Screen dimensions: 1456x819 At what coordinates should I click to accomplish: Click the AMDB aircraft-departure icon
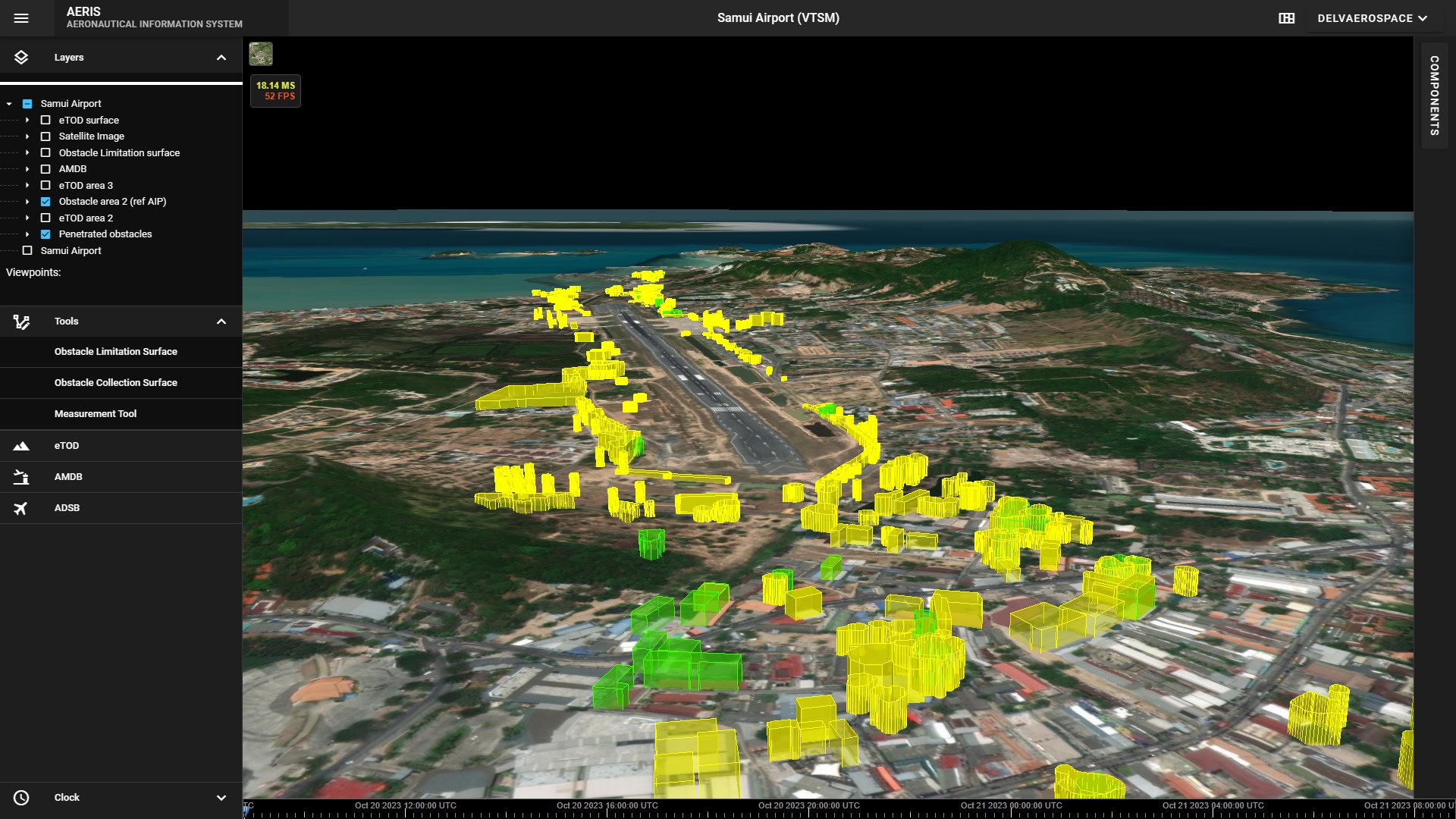pyautogui.click(x=21, y=477)
